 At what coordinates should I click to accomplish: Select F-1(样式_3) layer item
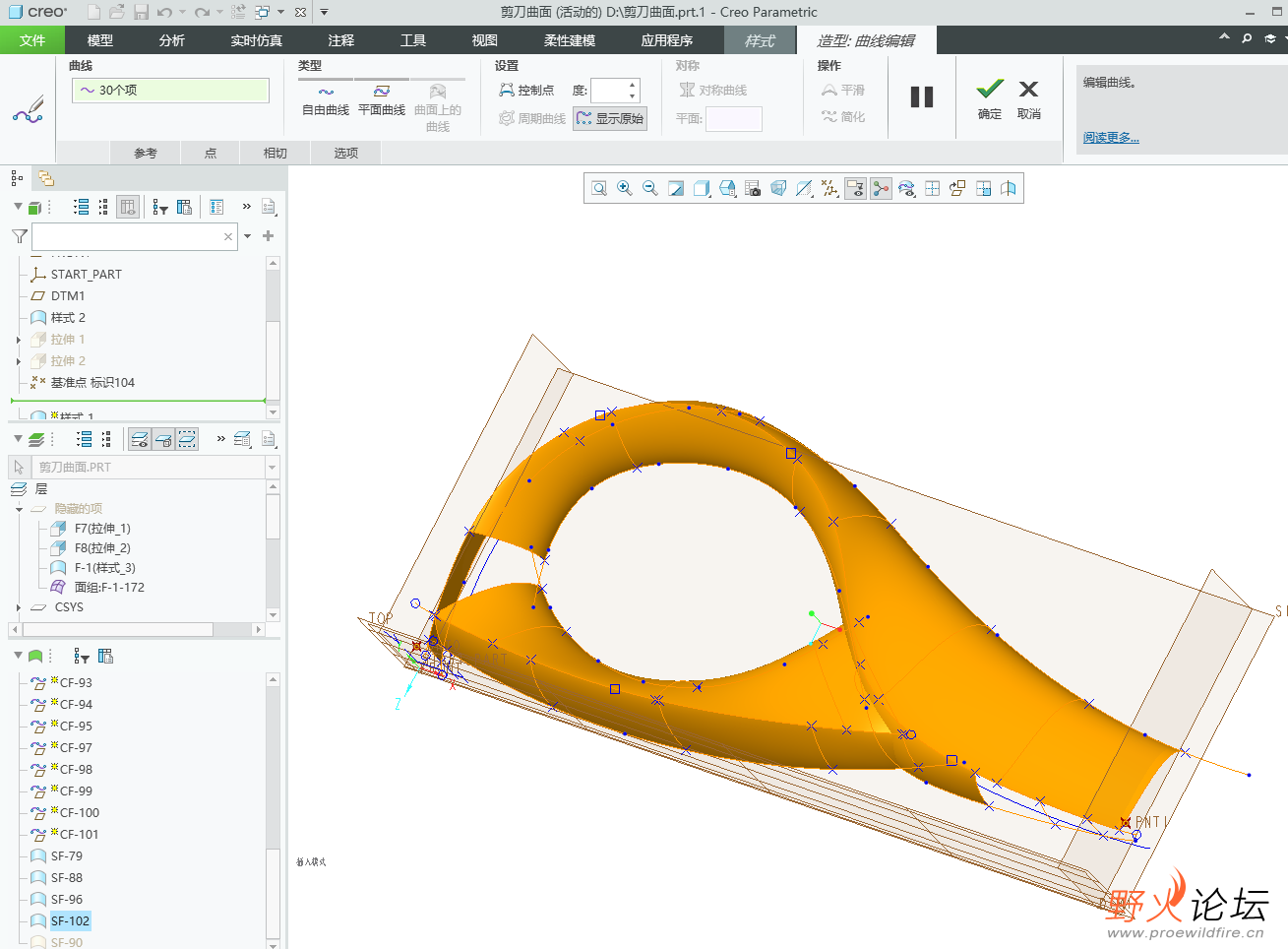tap(104, 568)
